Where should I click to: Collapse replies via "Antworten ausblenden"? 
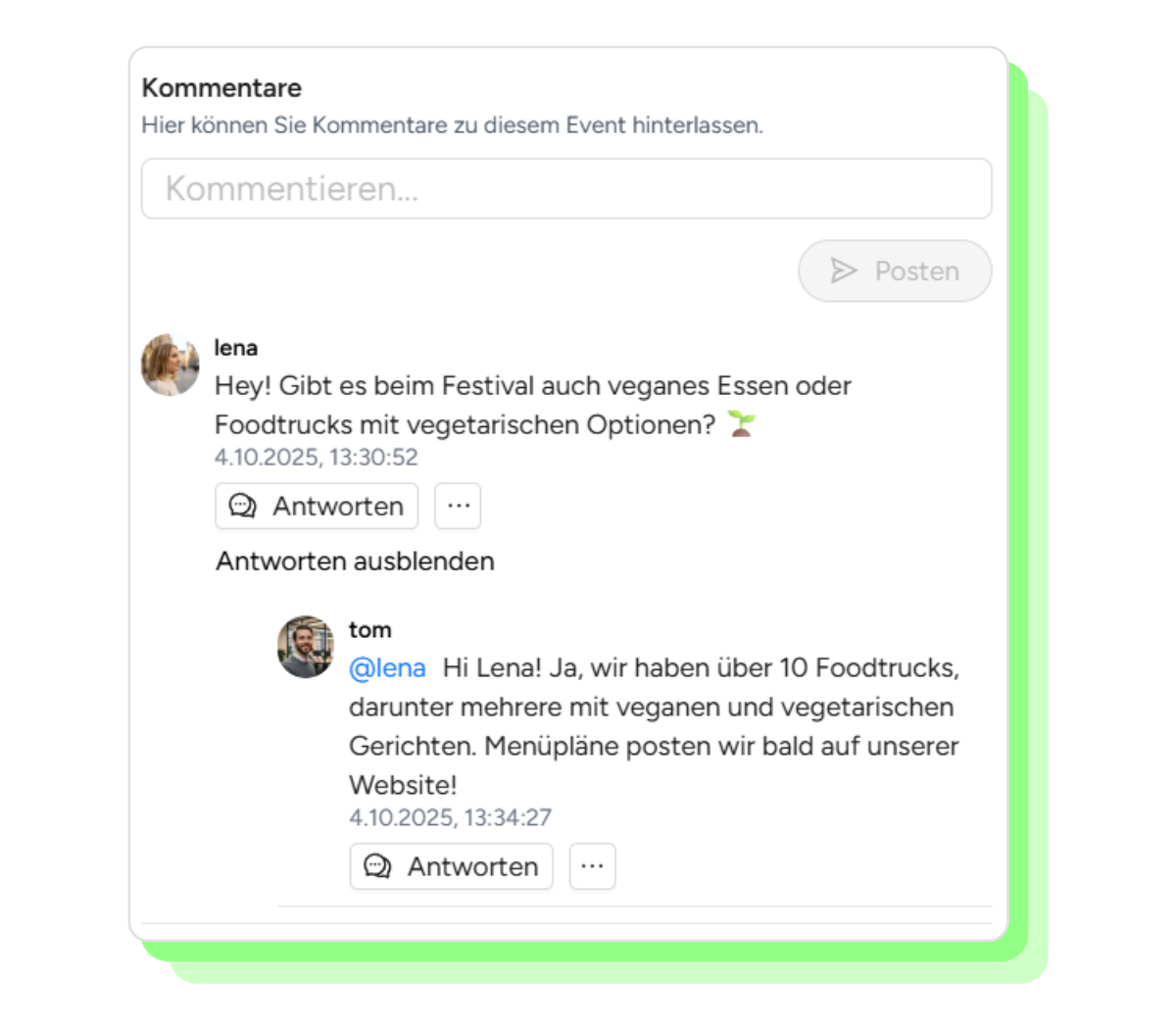click(355, 562)
